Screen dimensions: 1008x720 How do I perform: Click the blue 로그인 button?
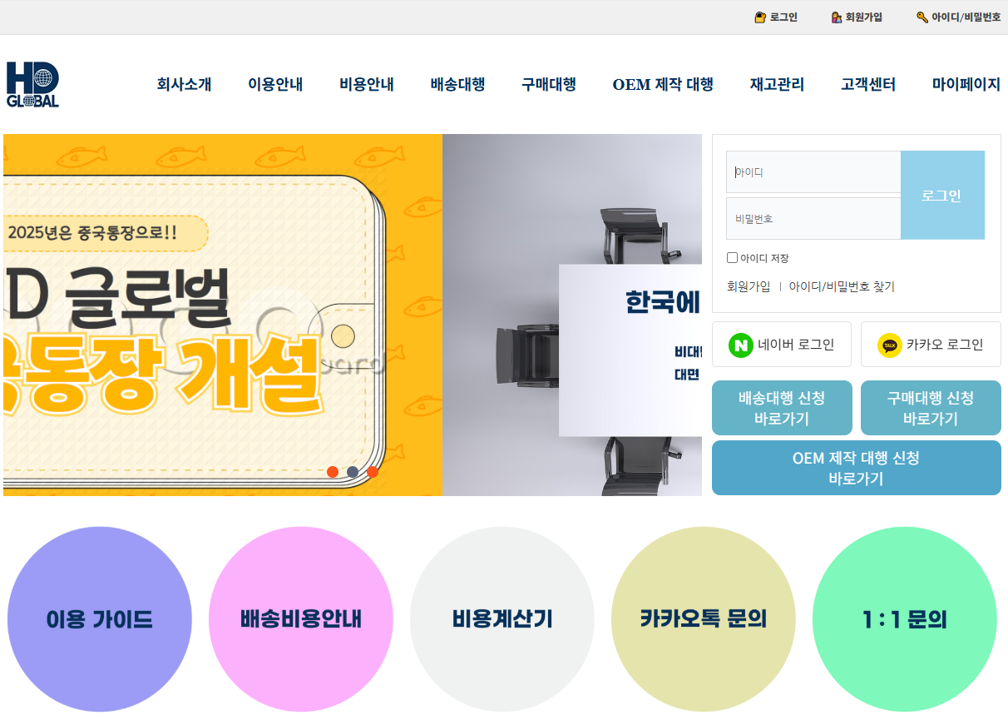(942, 195)
